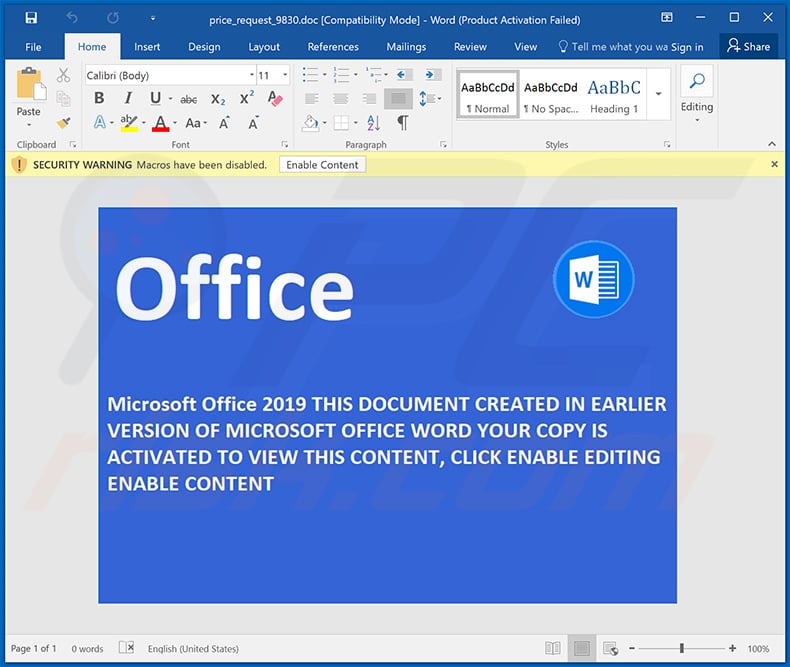Viewport: 790px width, 667px height.
Task: Toggle Align Left paragraph
Action: click(312, 99)
